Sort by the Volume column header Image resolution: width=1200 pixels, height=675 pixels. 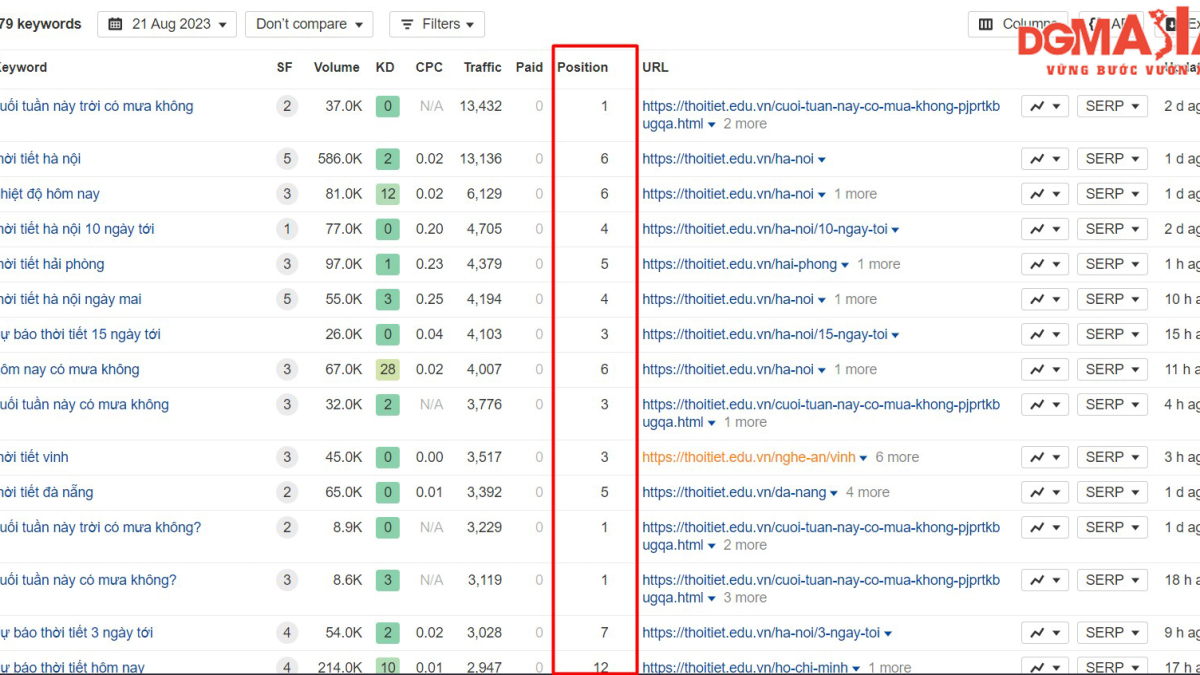pyautogui.click(x=336, y=67)
